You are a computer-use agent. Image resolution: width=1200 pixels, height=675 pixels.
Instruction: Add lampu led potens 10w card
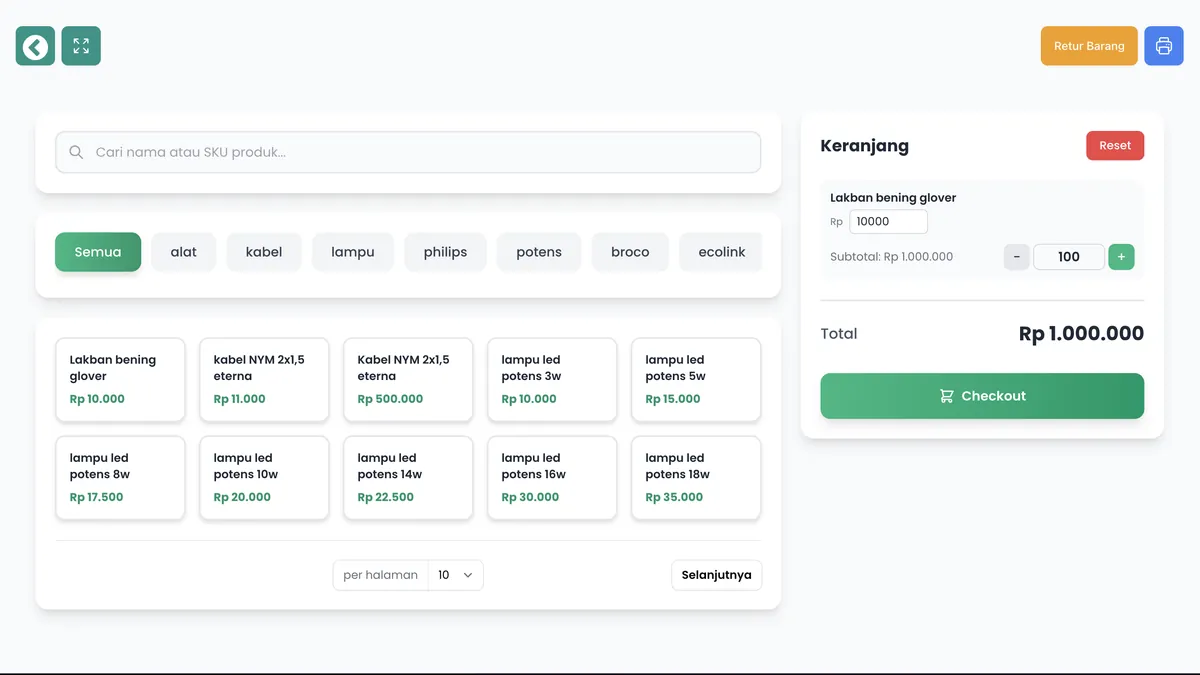[x=264, y=478]
